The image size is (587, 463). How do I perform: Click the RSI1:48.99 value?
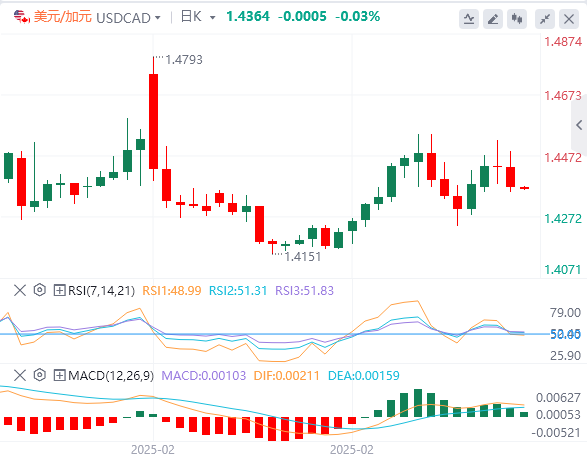[x=172, y=290]
